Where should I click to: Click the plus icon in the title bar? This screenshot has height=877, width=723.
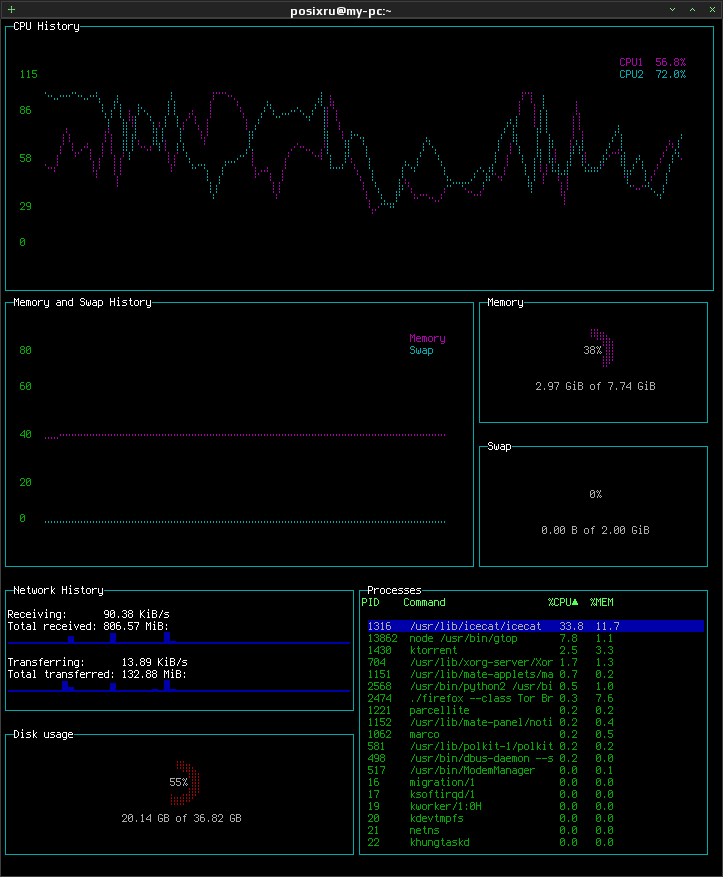(x=11, y=10)
